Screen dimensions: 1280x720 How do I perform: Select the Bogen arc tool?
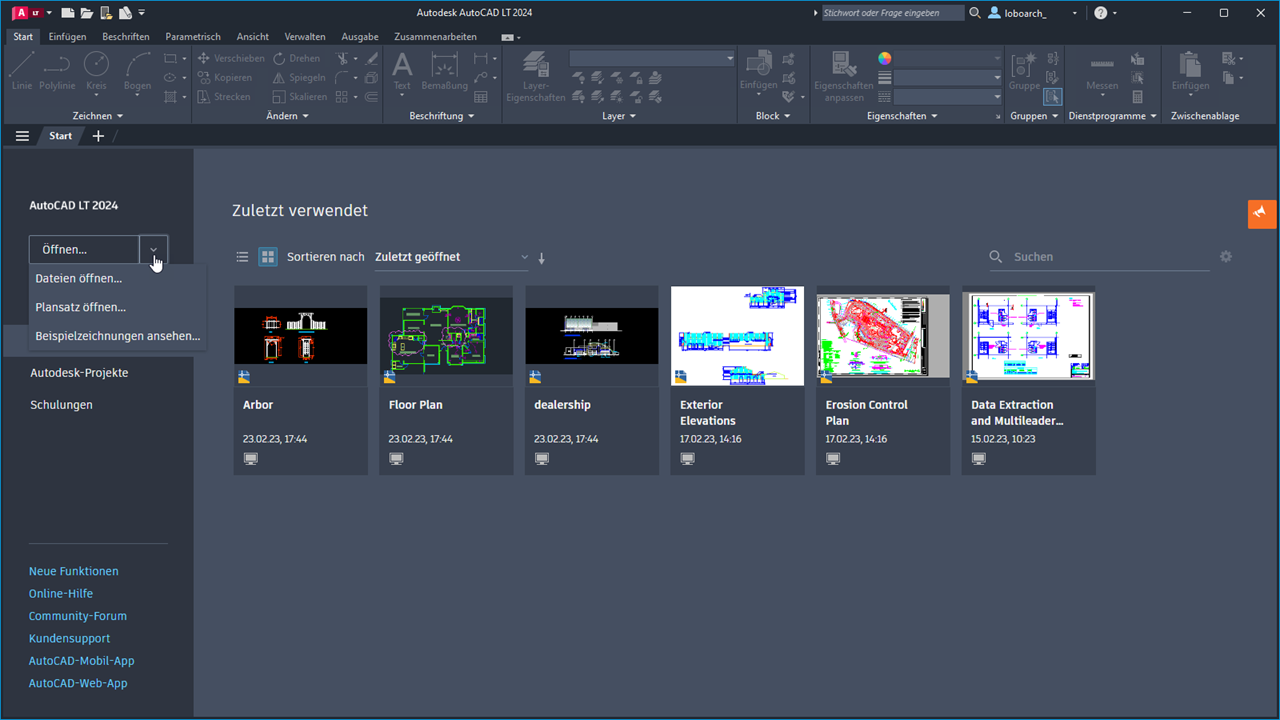tap(137, 71)
